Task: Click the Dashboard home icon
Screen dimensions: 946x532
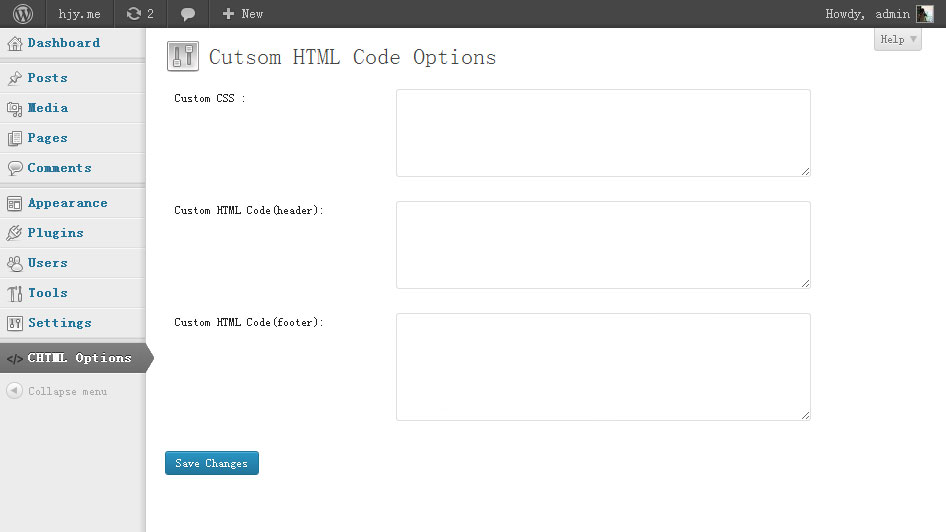Action: click(x=14, y=44)
